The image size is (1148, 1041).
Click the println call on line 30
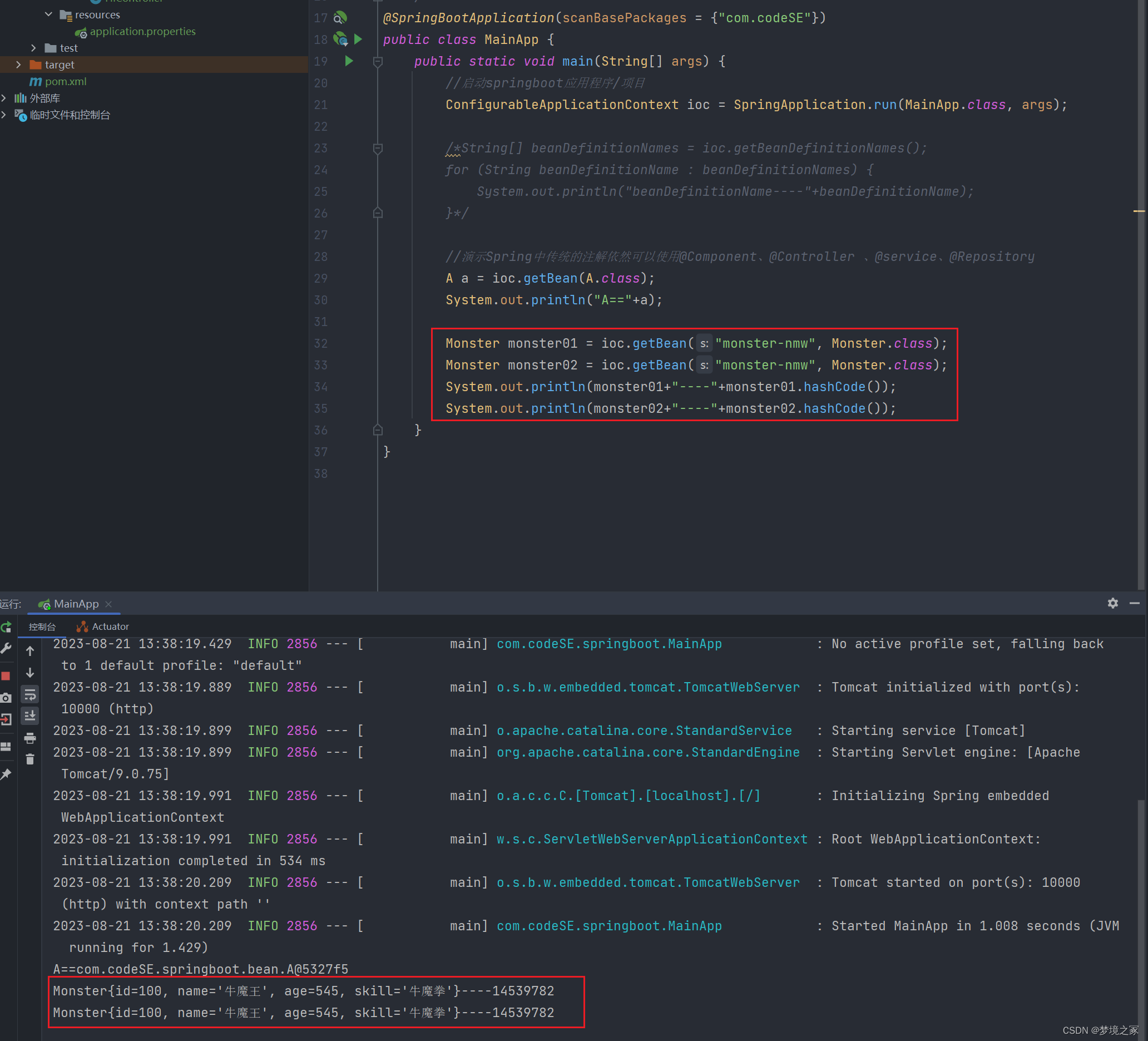pos(558,300)
